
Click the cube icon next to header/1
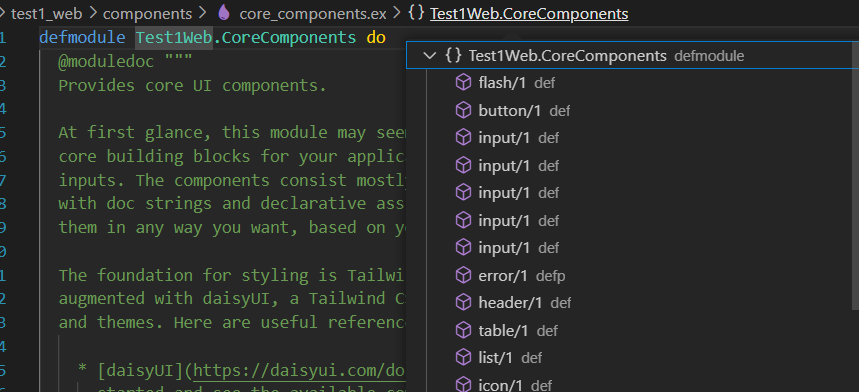[463, 303]
